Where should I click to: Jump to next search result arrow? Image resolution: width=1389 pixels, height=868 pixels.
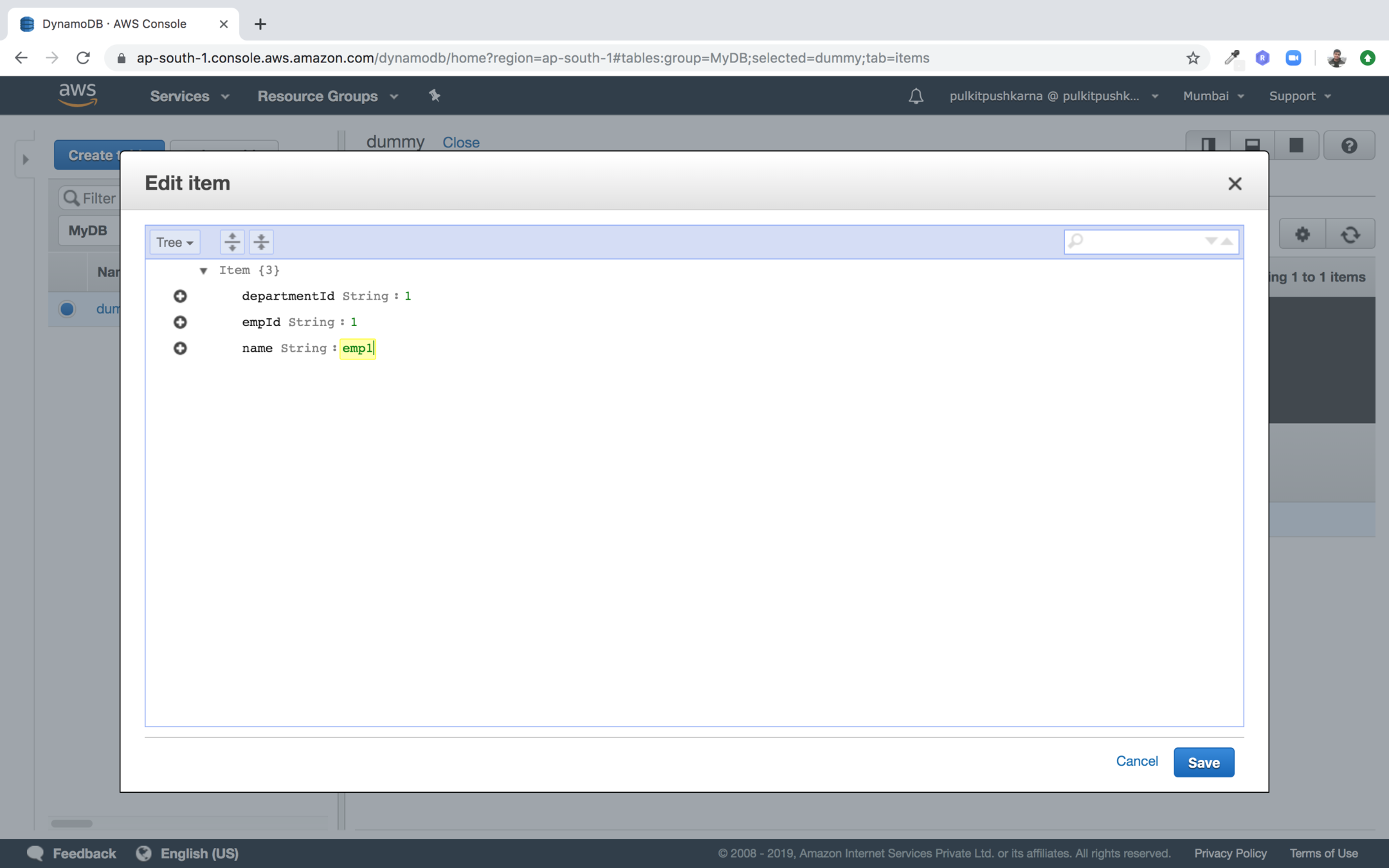(1211, 241)
